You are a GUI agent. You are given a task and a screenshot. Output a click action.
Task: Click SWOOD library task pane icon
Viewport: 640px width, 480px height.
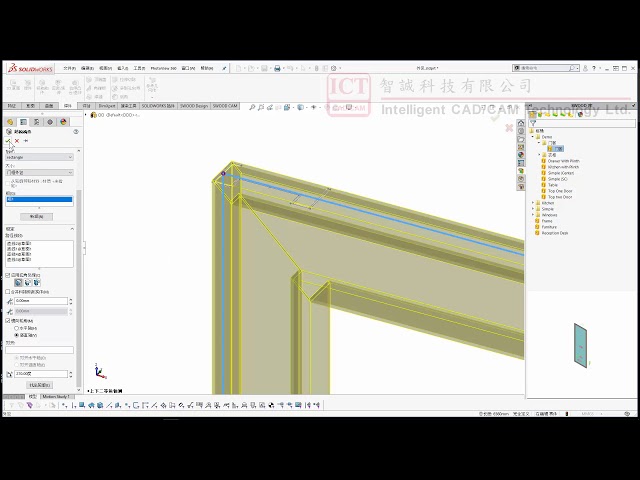[521, 171]
